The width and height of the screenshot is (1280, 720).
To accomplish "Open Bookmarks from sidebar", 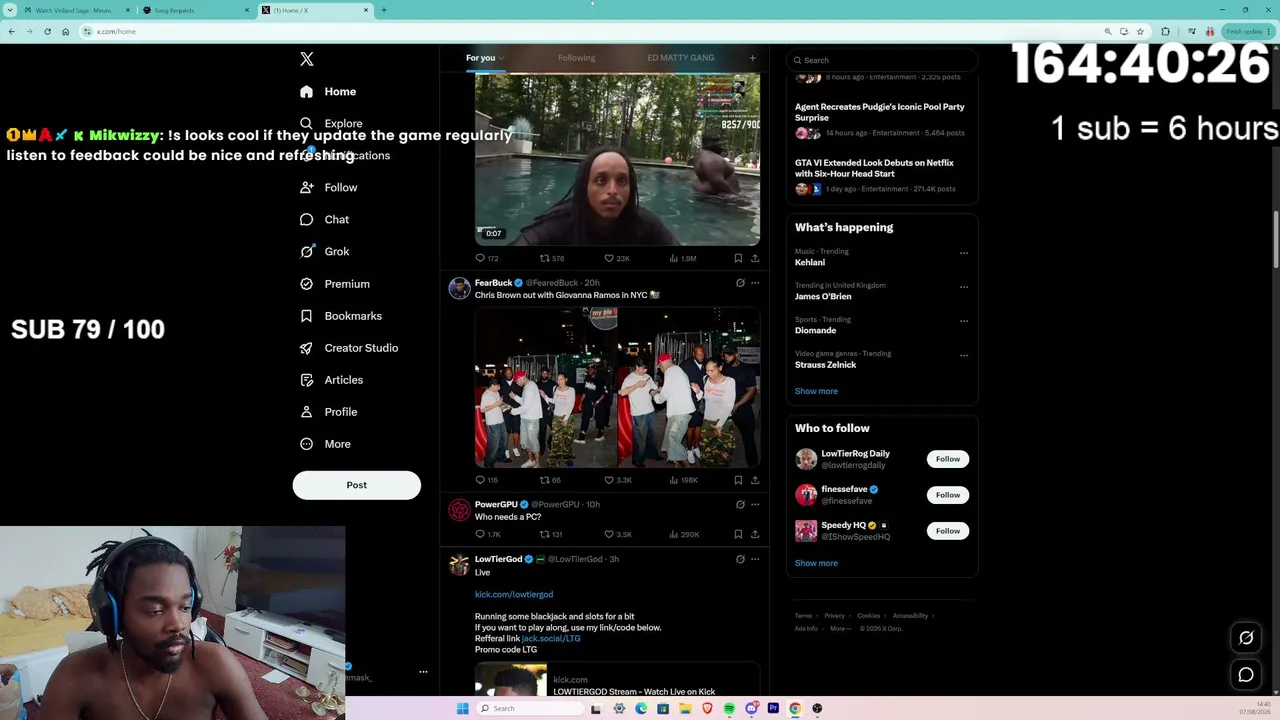I will (340, 315).
